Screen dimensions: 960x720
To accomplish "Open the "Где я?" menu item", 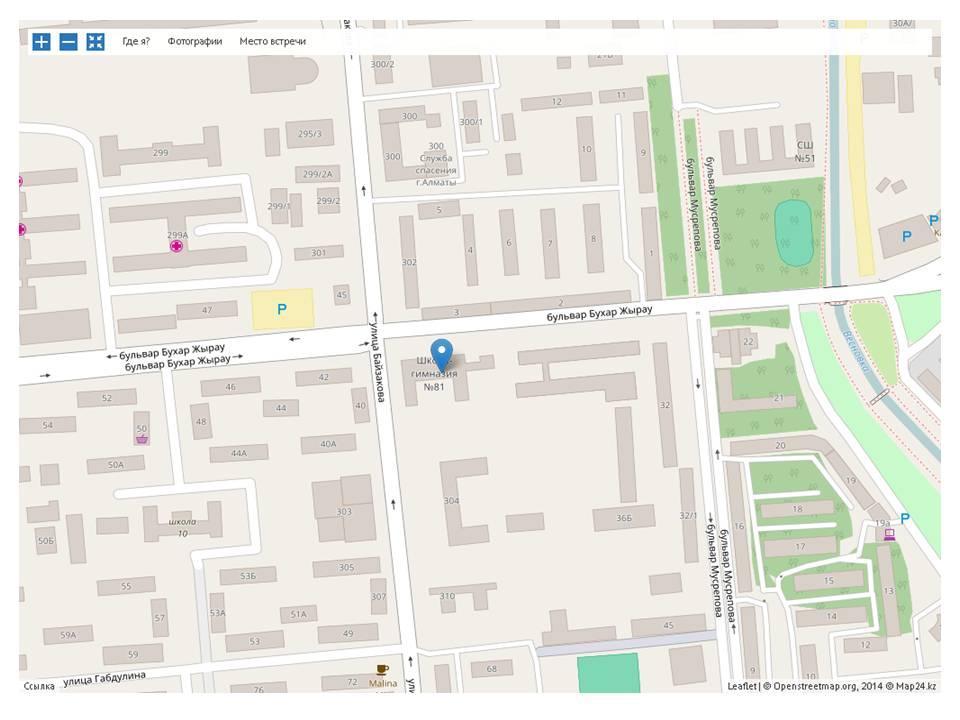I will (x=136, y=41).
